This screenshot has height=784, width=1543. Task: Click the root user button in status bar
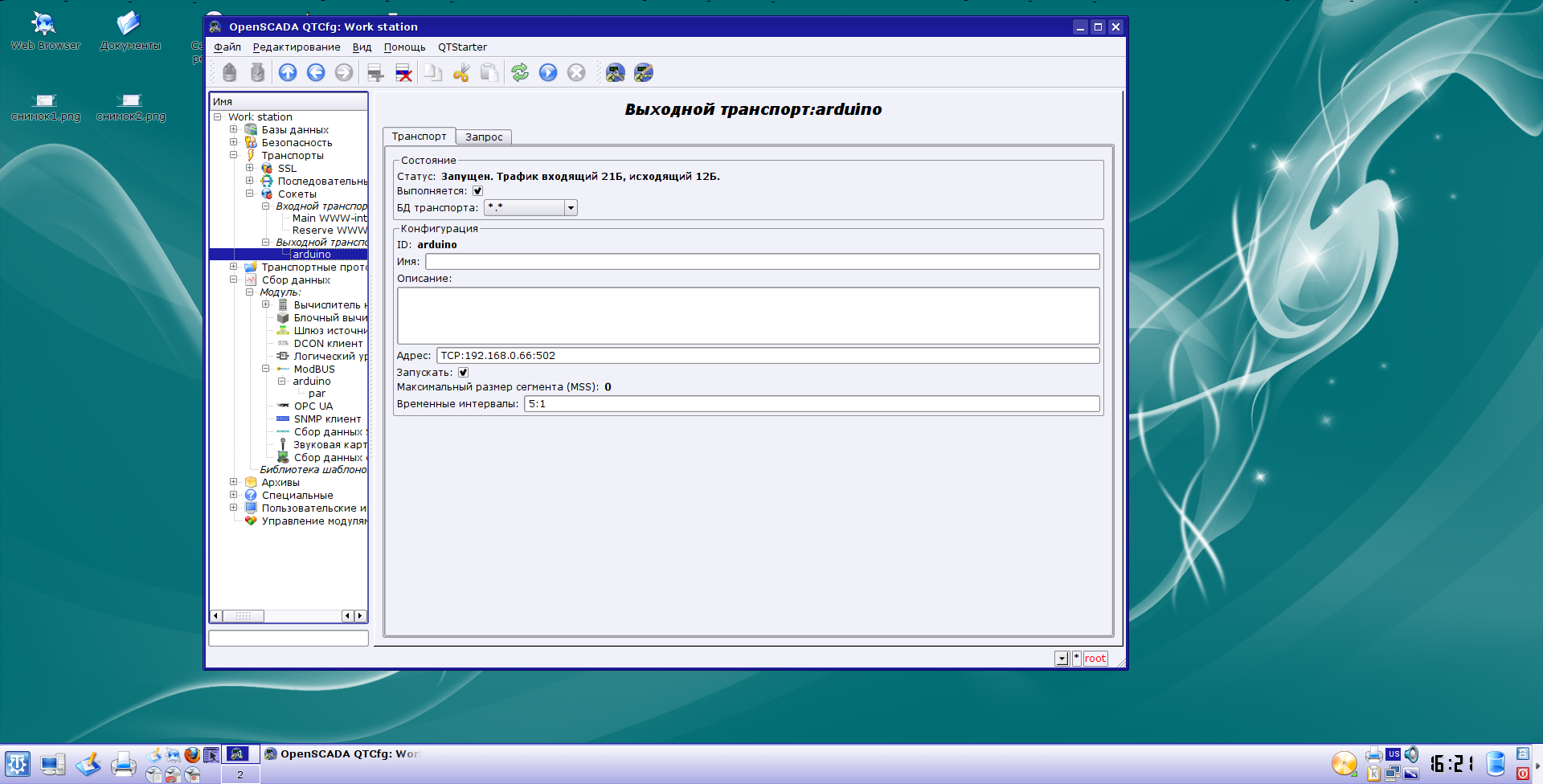1095,659
